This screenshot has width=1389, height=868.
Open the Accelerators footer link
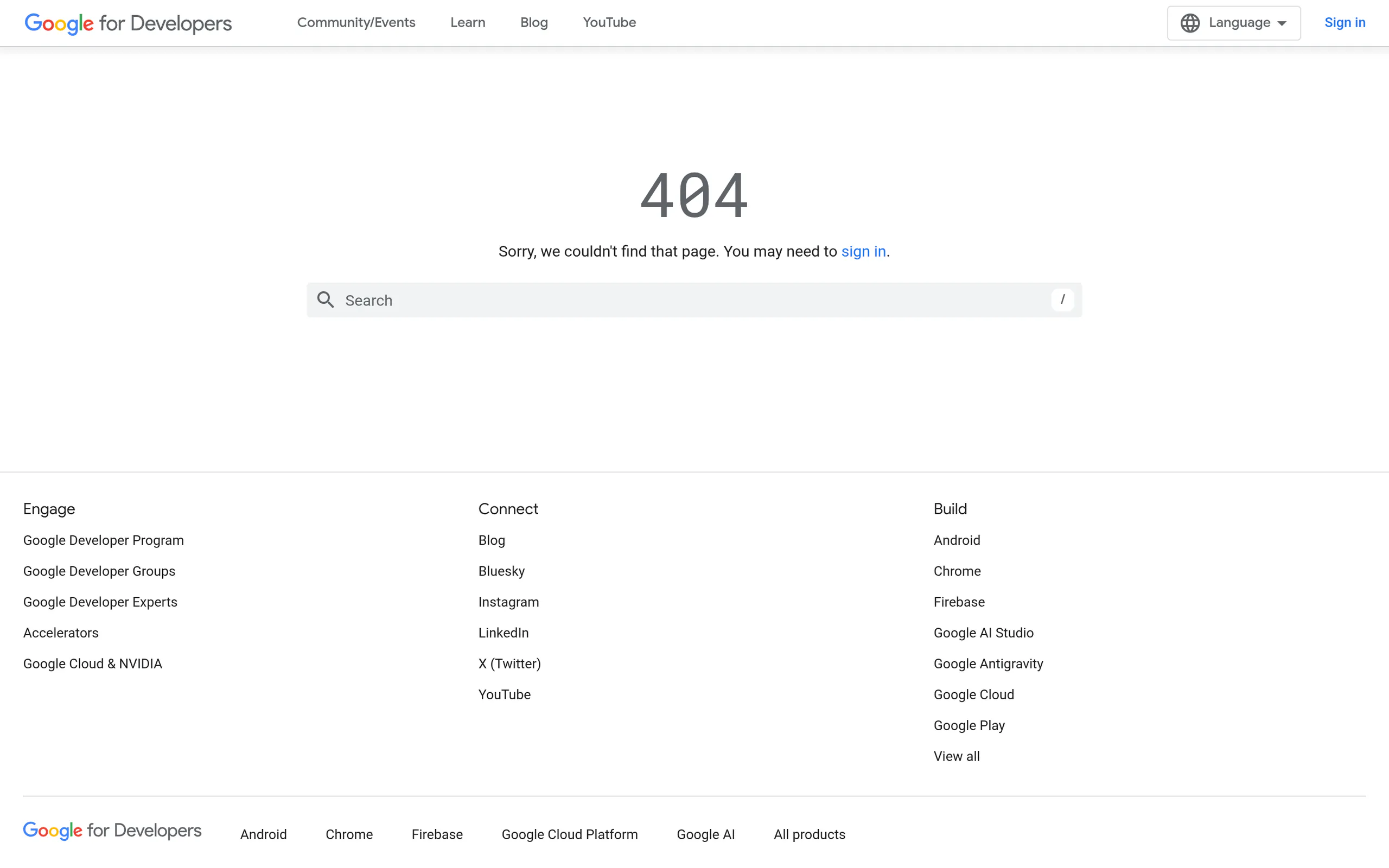(x=61, y=633)
